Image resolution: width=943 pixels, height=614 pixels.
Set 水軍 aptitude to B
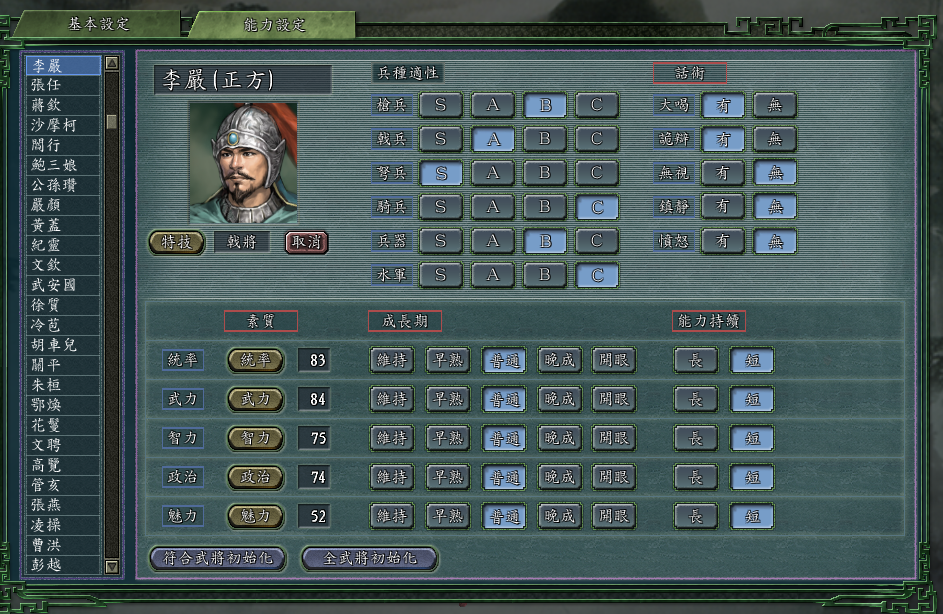click(x=545, y=275)
